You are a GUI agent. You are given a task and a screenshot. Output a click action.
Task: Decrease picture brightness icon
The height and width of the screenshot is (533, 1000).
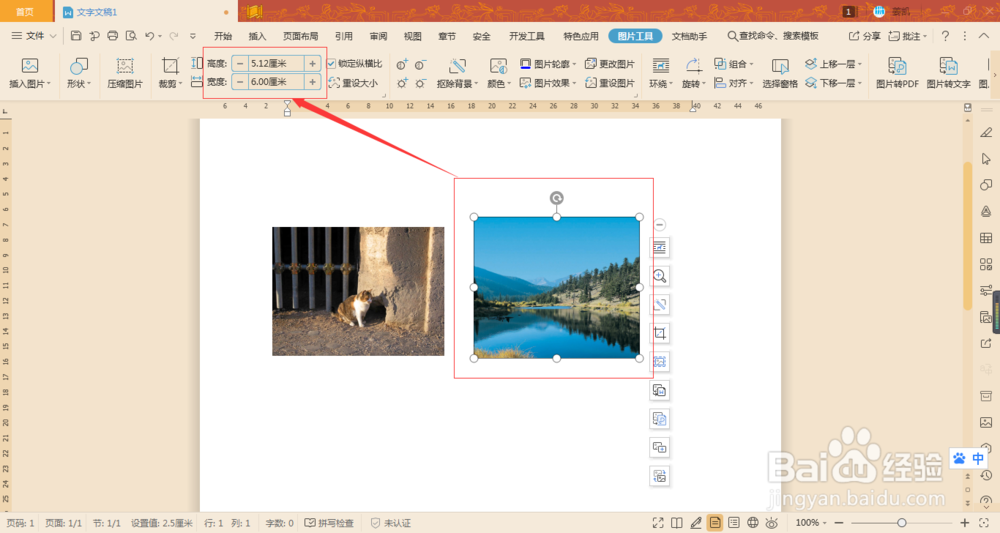point(421,83)
